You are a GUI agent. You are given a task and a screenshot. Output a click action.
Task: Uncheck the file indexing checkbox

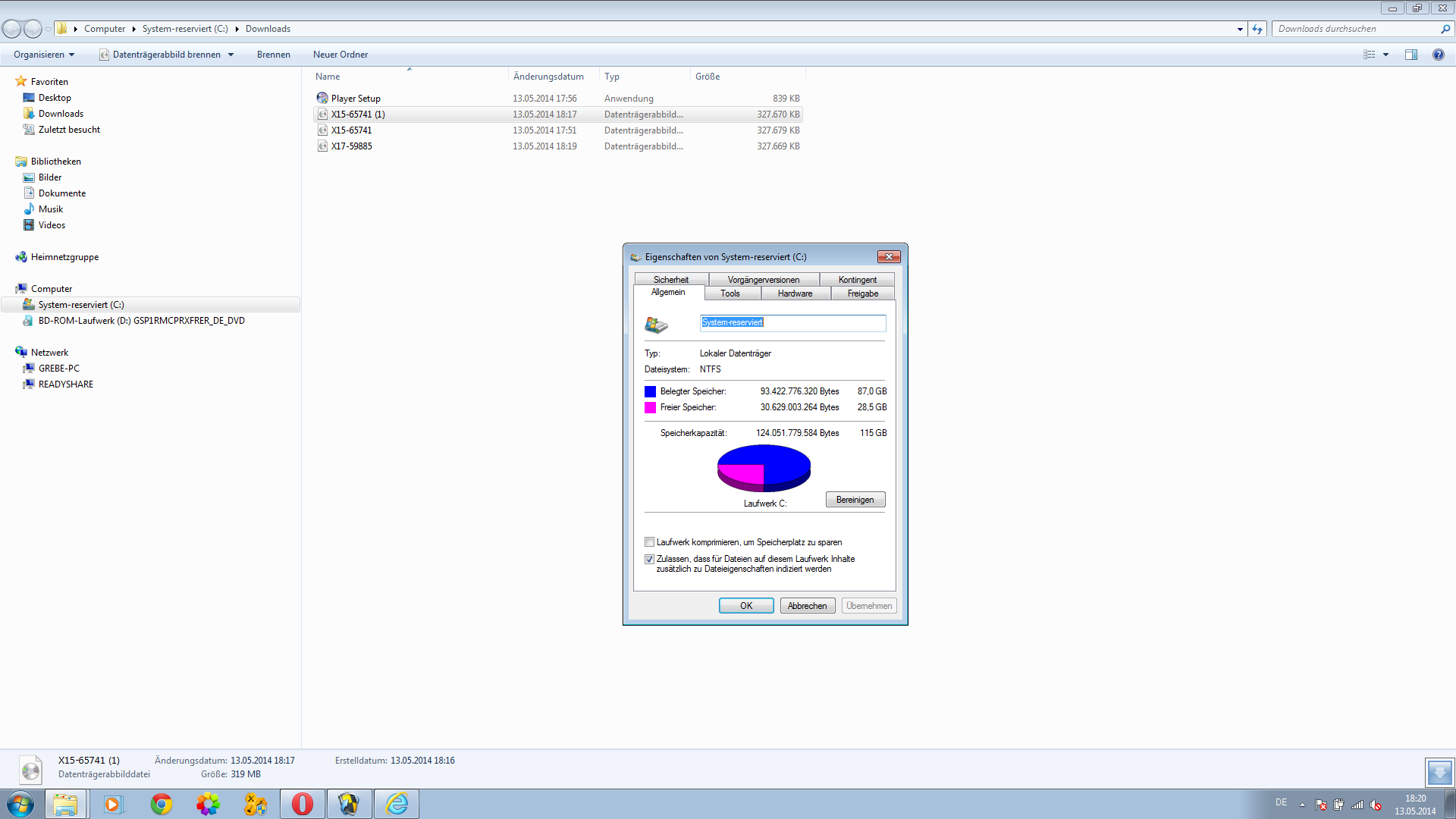[649, 559]
